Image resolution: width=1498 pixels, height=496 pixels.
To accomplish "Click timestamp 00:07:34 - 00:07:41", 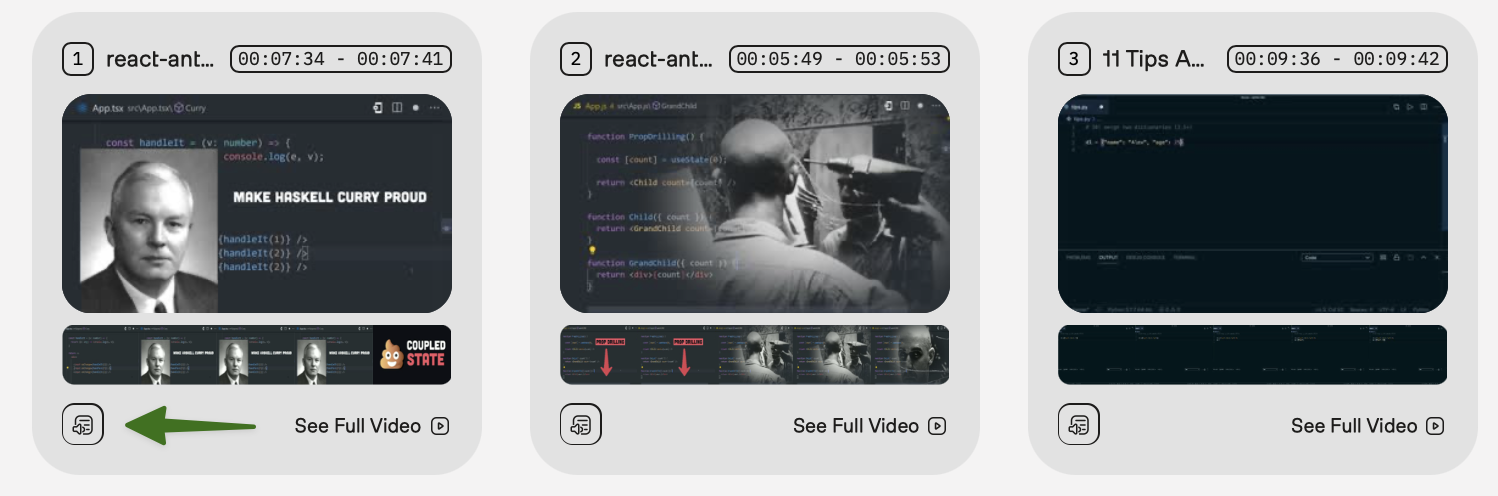I will coord(341,59).
